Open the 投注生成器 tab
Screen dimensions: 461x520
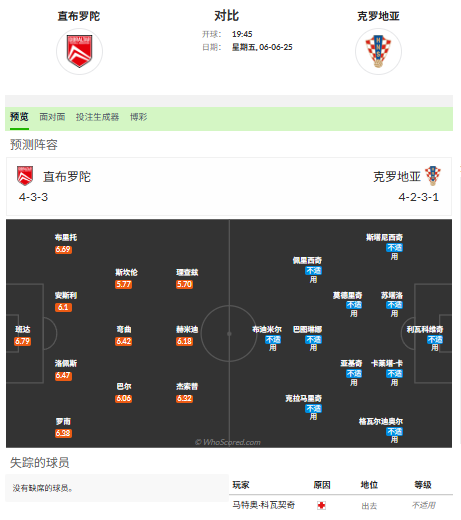97,117
